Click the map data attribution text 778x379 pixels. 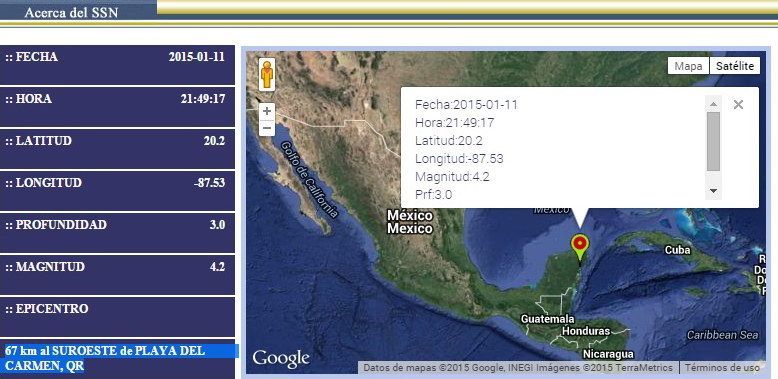click(x=518, y=368)
